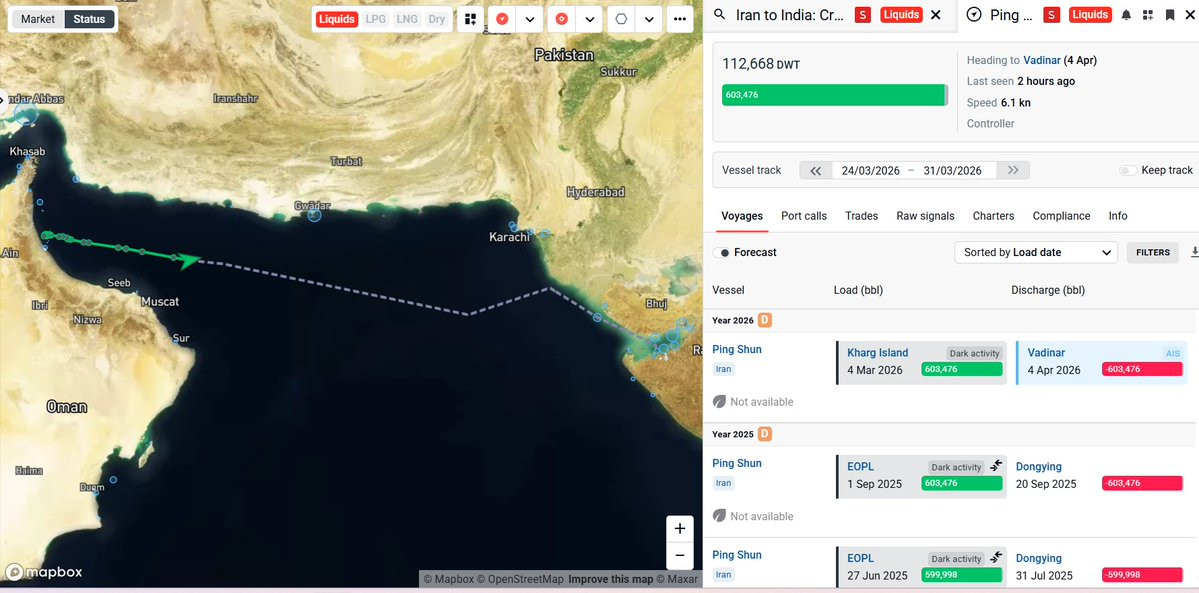
Task: Click the FILTERS button
Action: point(1152,252)
